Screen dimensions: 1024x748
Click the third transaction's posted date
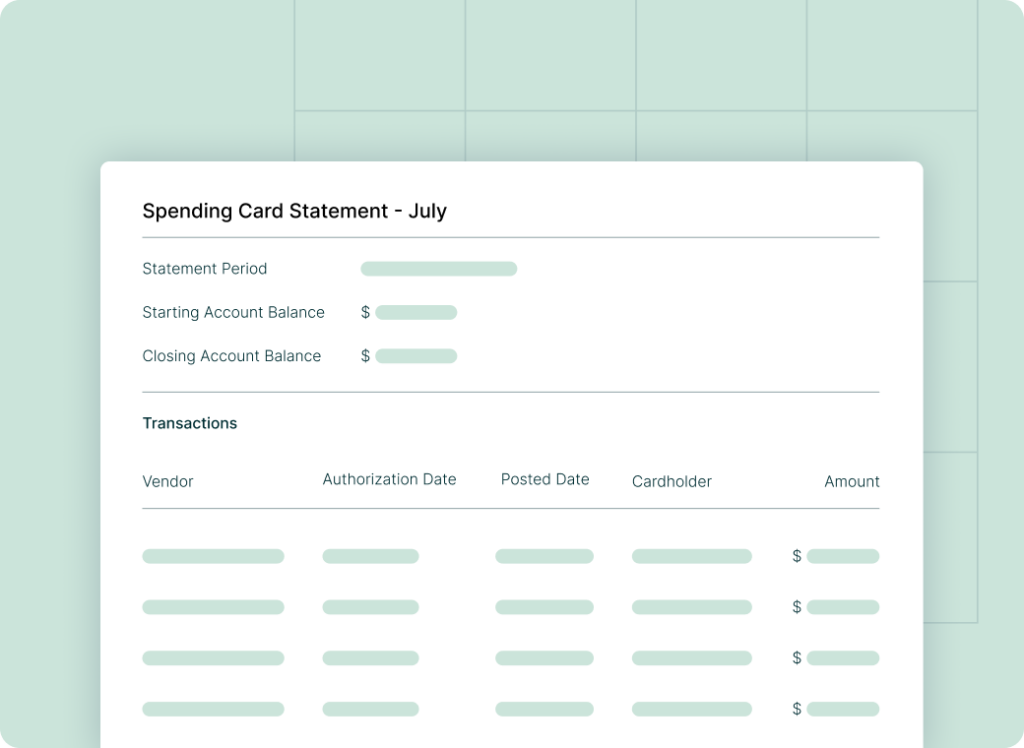544,658
